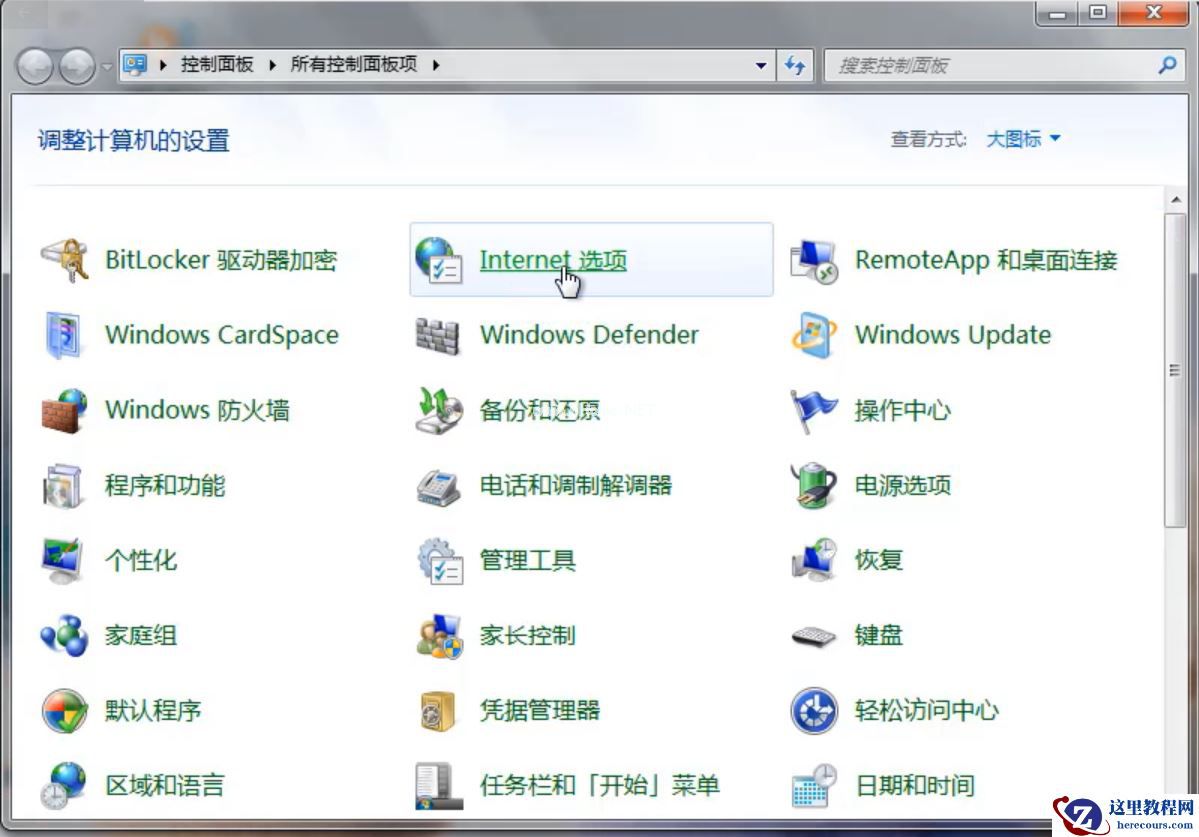This screenshot has height=837, width=1199.
Task: Open the 个性化 item
Action: click(141, 561)
